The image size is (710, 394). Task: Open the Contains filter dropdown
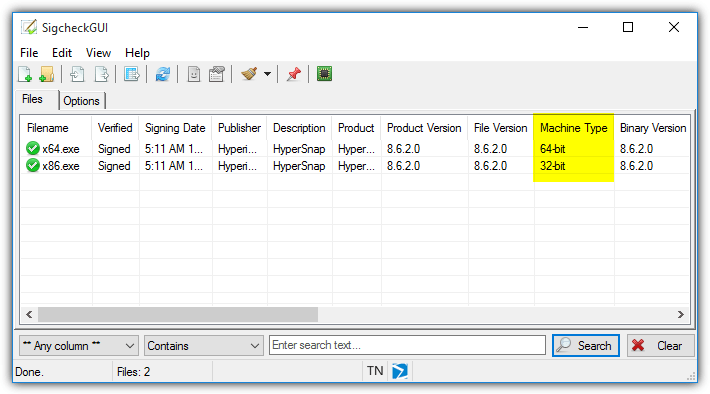(204, 346)
